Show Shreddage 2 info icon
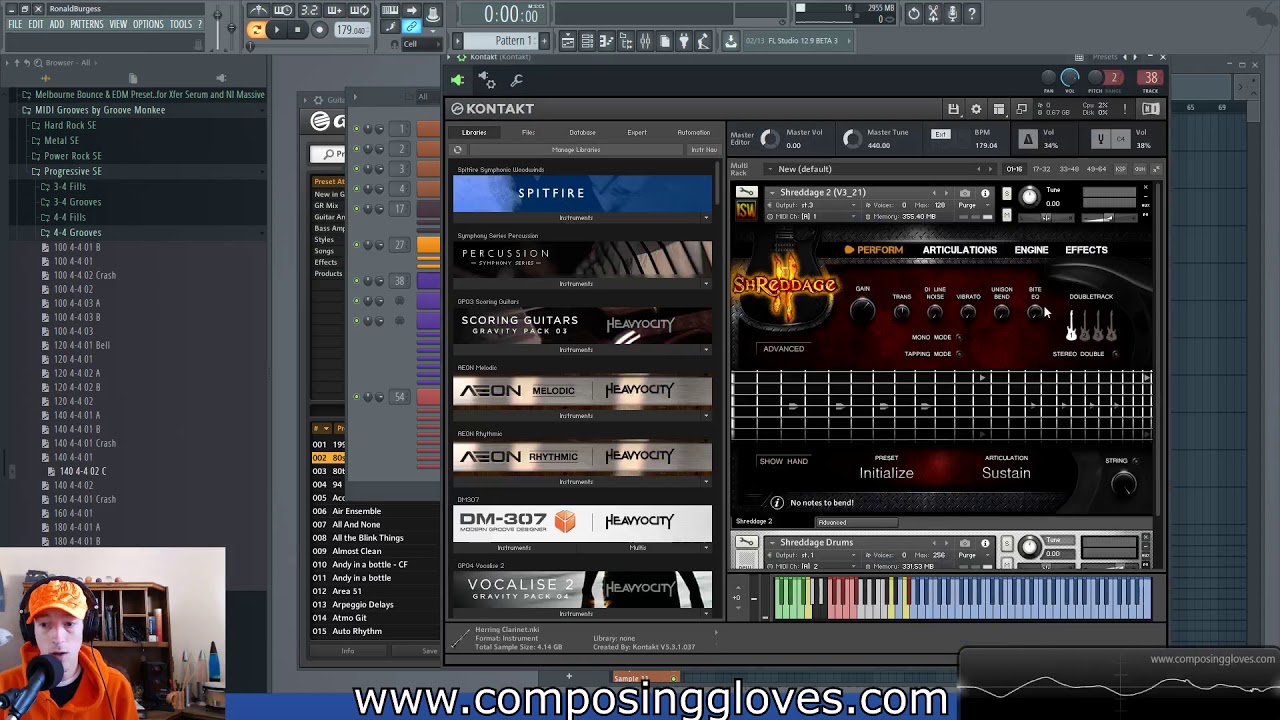 pyautogui.click(x=985, y=193)
